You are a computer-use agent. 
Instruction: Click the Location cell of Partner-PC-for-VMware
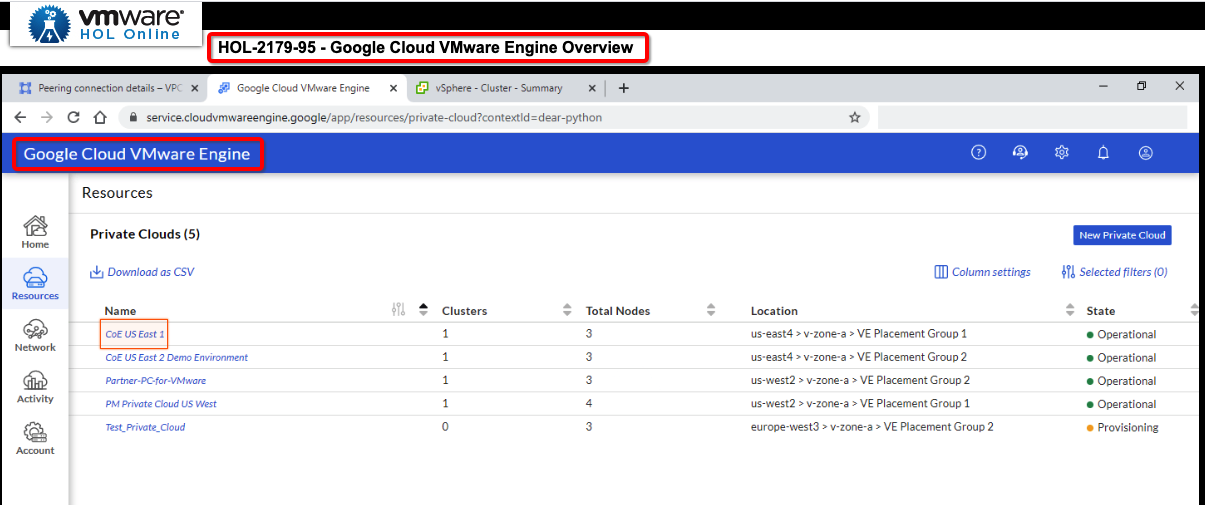[x=860, y=380]
